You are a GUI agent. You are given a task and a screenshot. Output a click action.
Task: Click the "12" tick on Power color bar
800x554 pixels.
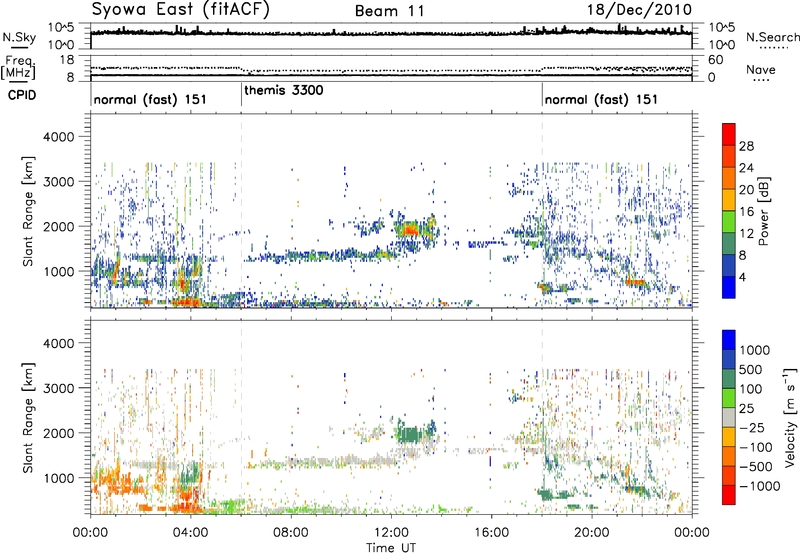746,234
